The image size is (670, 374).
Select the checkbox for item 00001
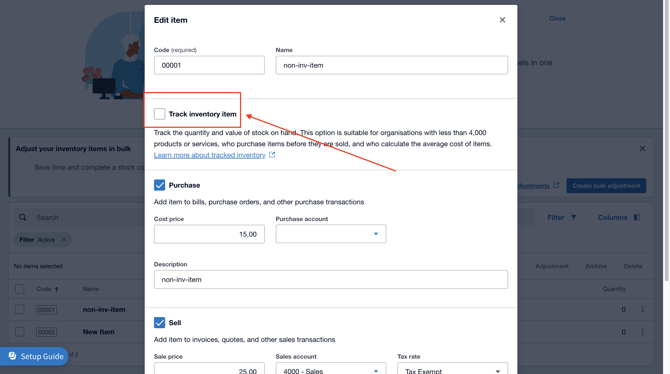tap(20, 309)
